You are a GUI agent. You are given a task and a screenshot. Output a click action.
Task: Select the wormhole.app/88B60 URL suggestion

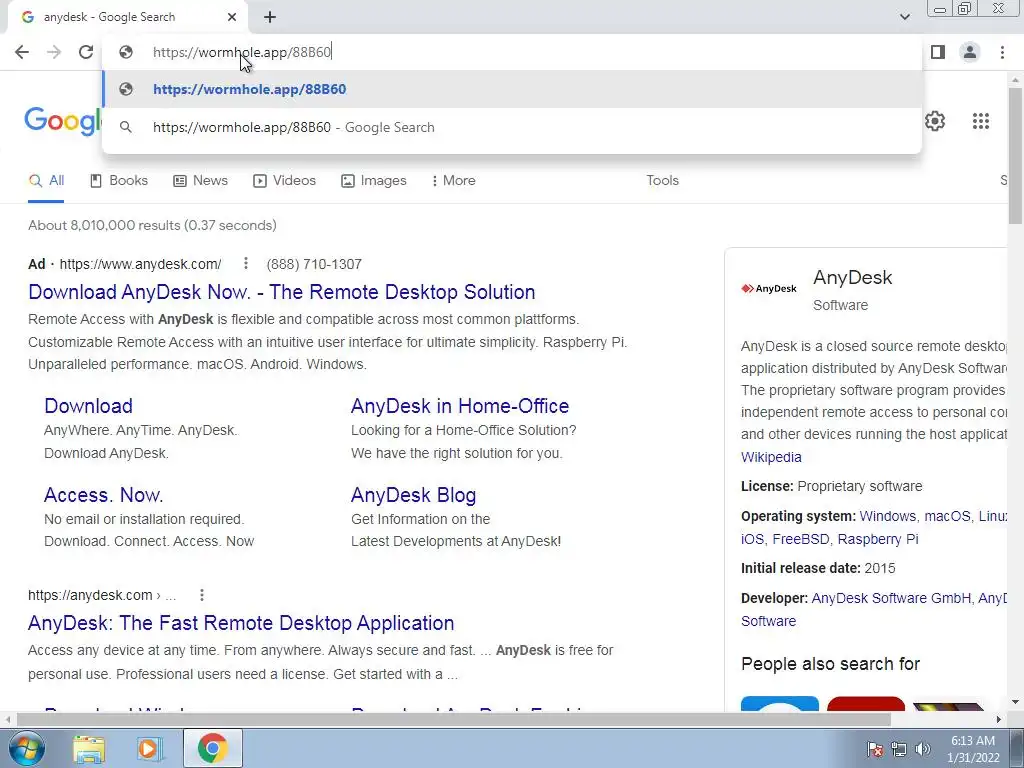click(x=512, y=89)
